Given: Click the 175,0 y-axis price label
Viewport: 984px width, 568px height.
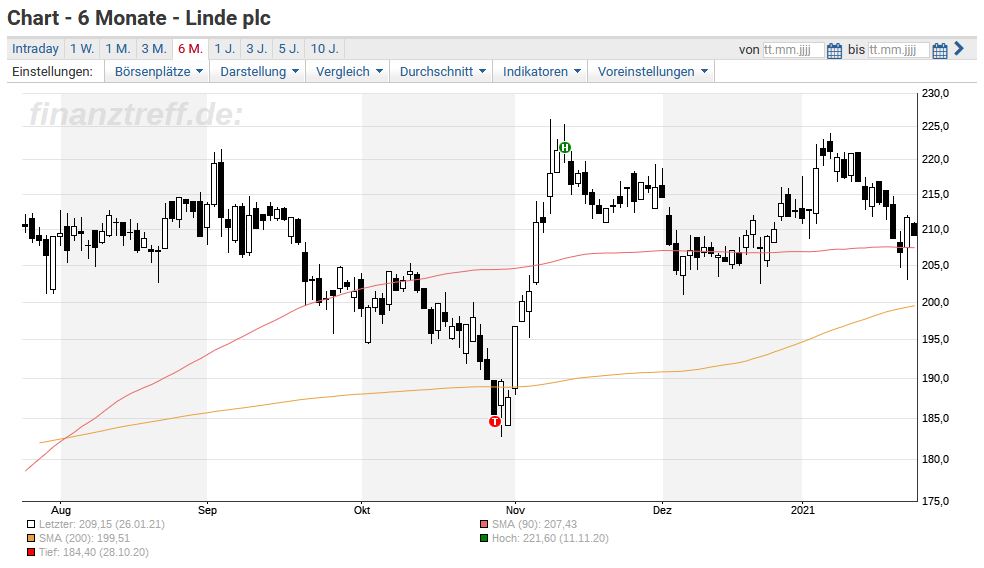Looking at the screenshot, I should [x=936, y=501].
